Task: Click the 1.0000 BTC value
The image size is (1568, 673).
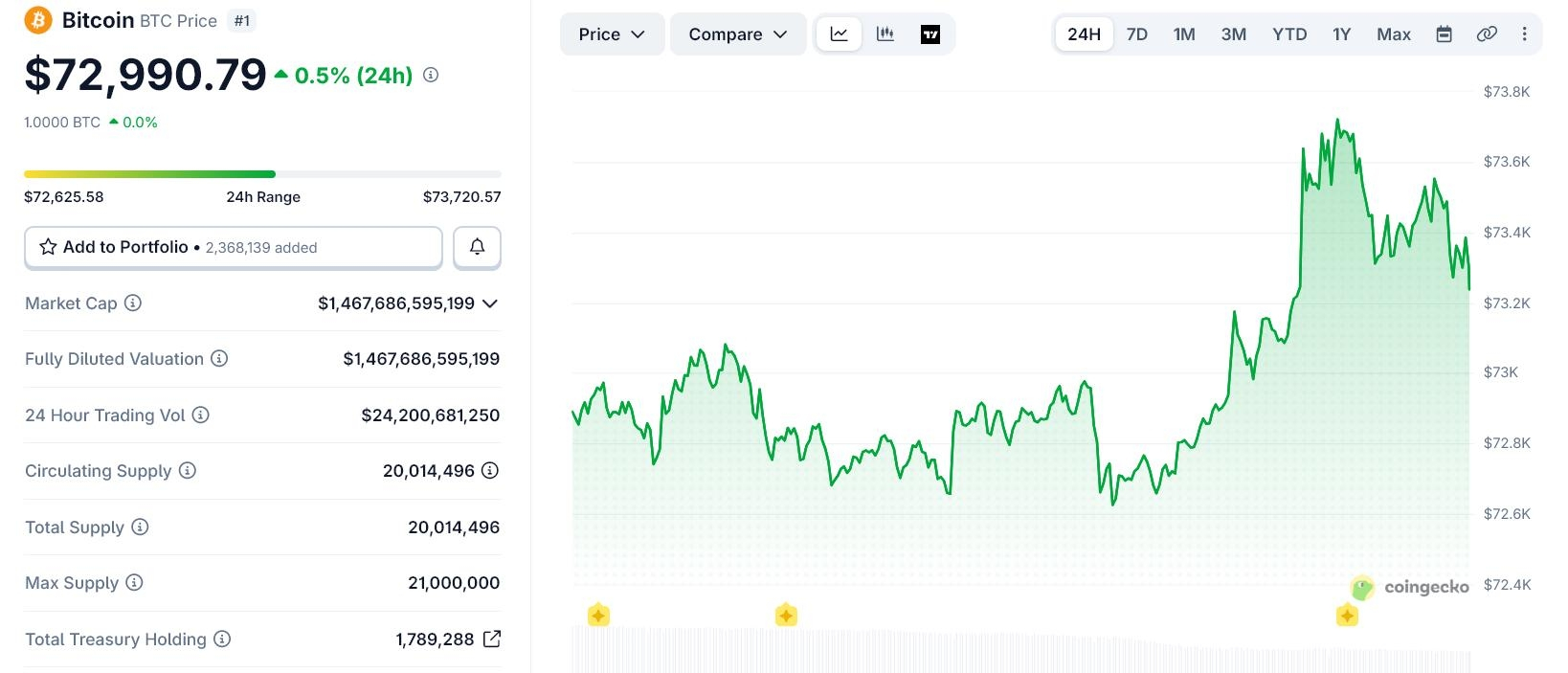Action: coord(62,123)
